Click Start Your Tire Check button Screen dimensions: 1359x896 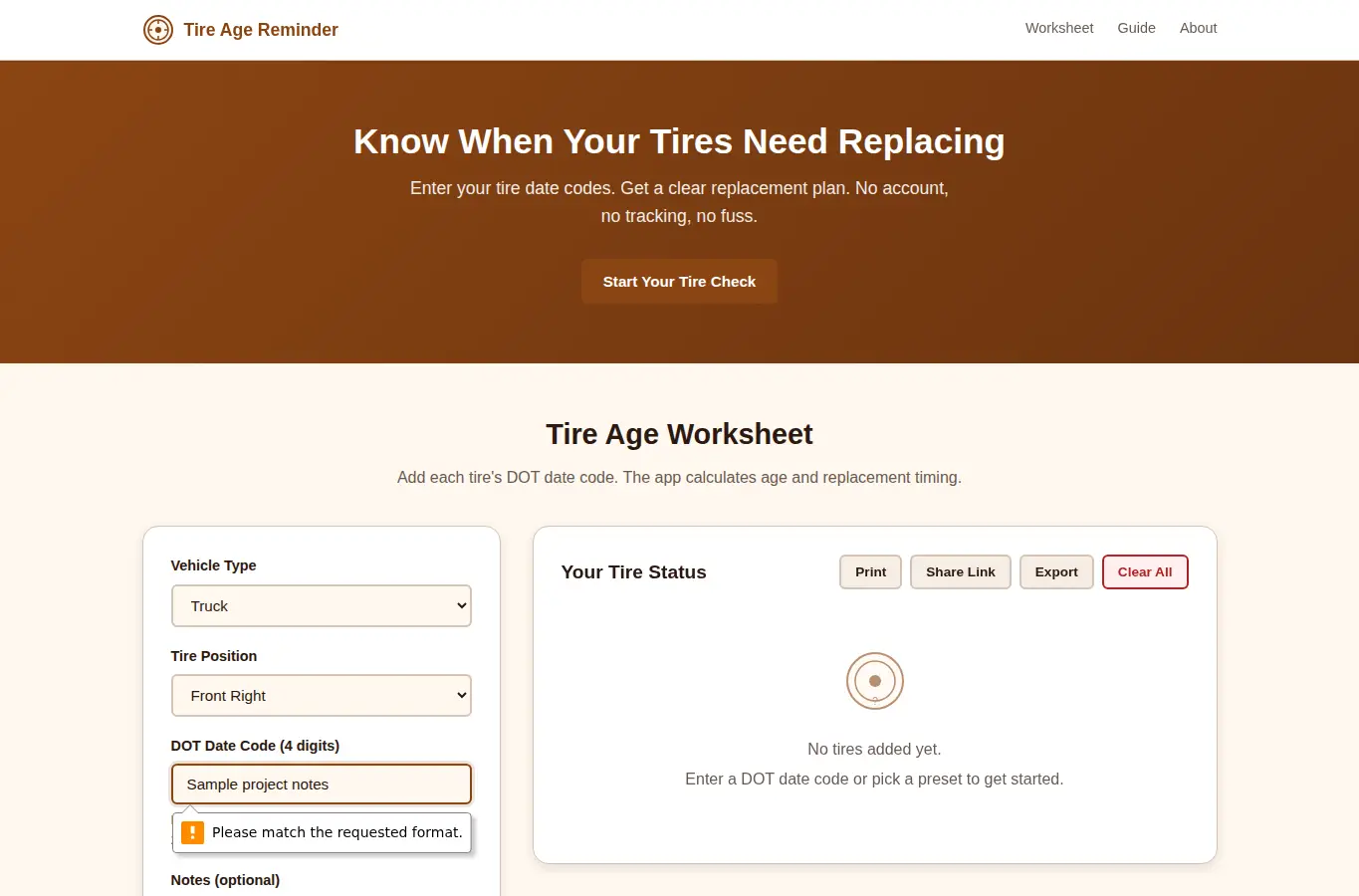tap(679, 282)
